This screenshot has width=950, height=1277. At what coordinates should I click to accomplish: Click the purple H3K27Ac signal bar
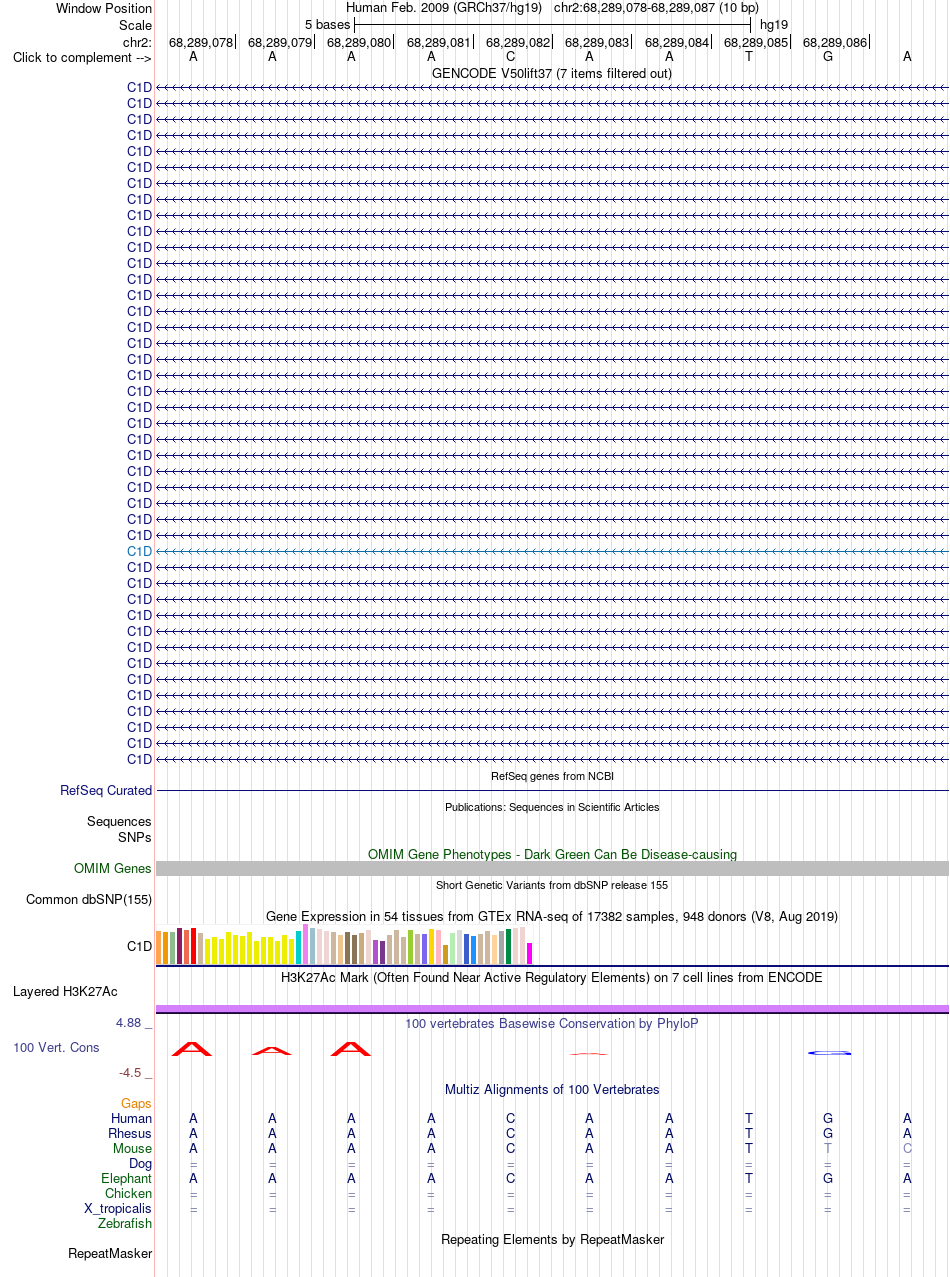(552, 1008)
